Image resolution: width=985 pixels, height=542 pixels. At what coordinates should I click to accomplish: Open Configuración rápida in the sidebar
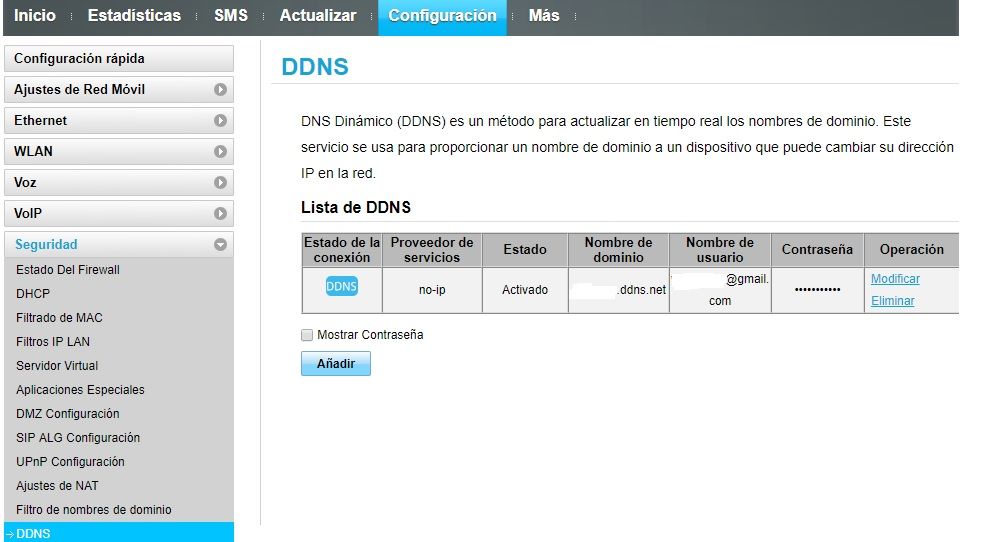(118, 59)
